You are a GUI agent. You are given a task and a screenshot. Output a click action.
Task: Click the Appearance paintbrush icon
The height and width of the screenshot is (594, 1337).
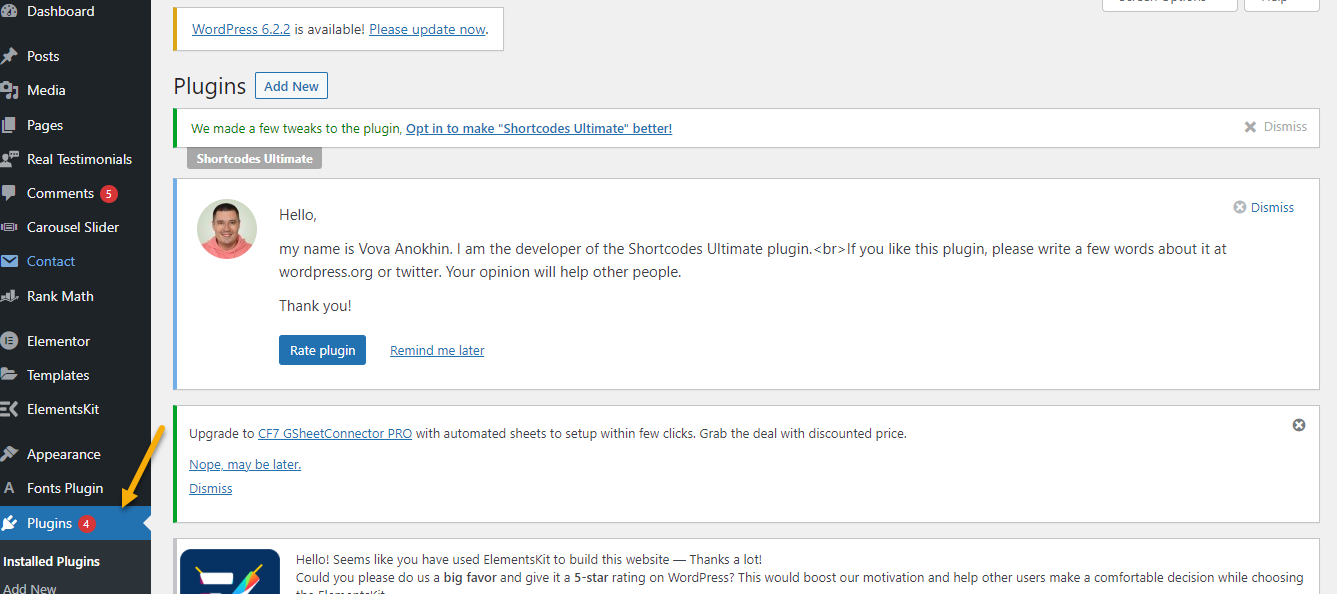point(9,454)
